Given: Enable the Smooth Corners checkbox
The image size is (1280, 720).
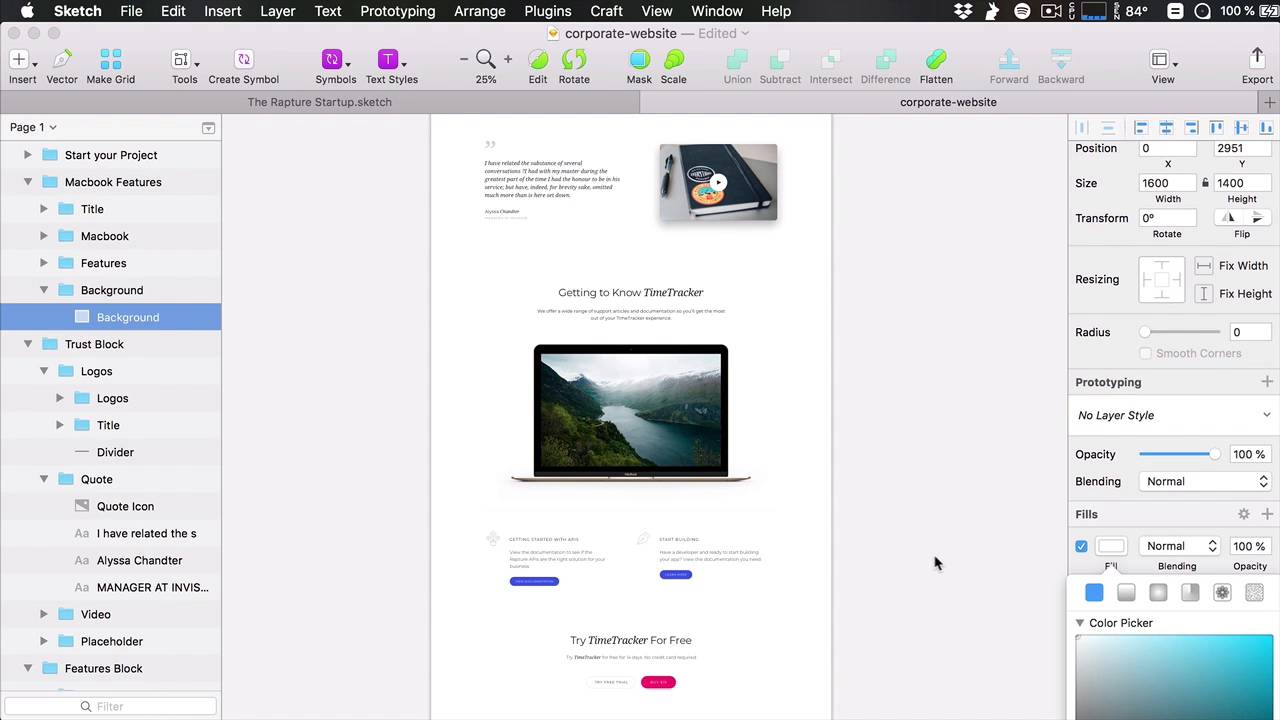Looking at the screenshot, I should 1145,353.
